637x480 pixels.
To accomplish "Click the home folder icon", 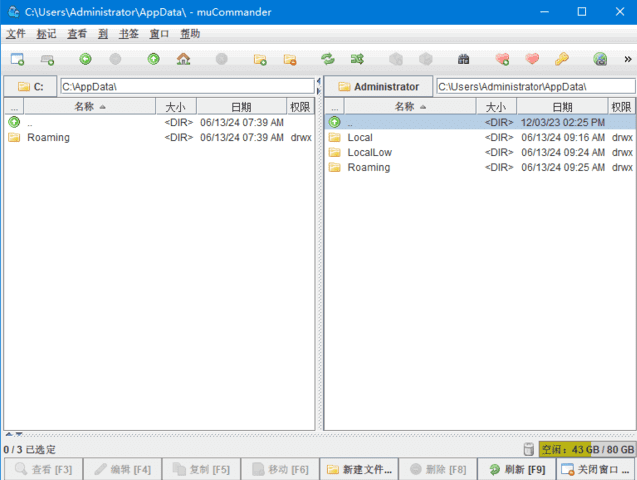I will pos(183,59).
